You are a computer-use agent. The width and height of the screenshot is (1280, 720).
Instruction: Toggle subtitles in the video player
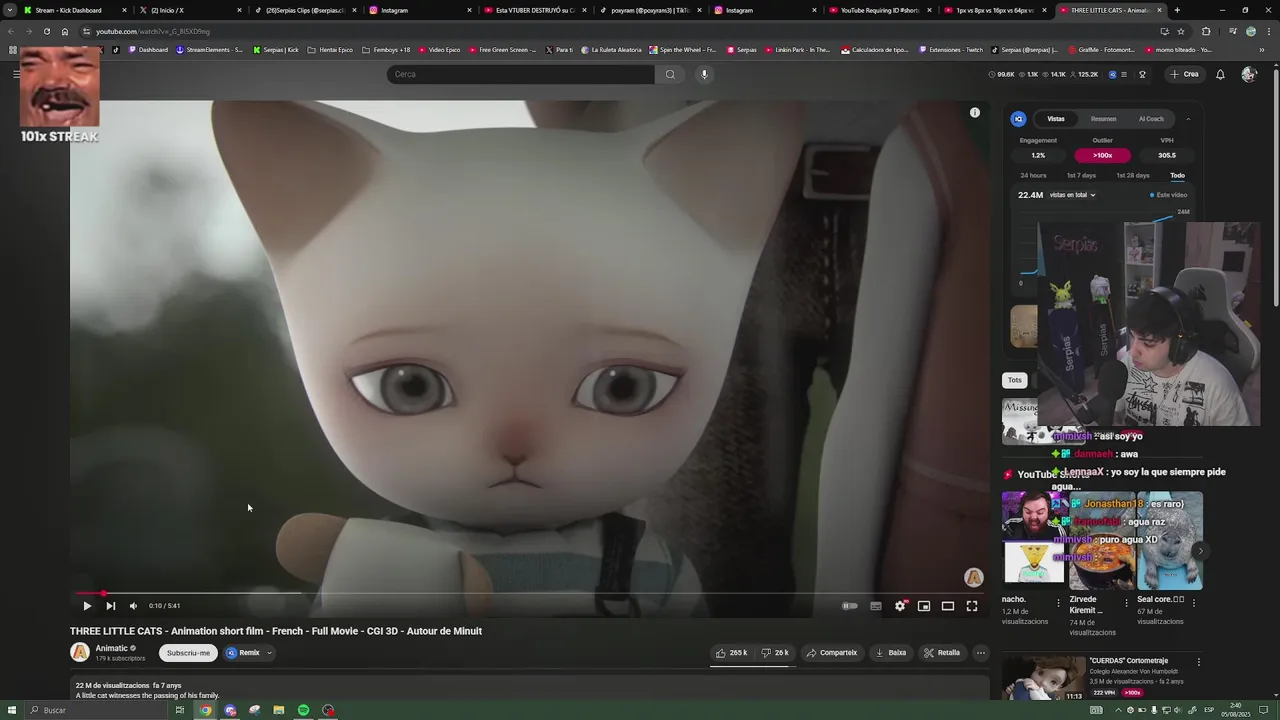(x=876, y=606)
